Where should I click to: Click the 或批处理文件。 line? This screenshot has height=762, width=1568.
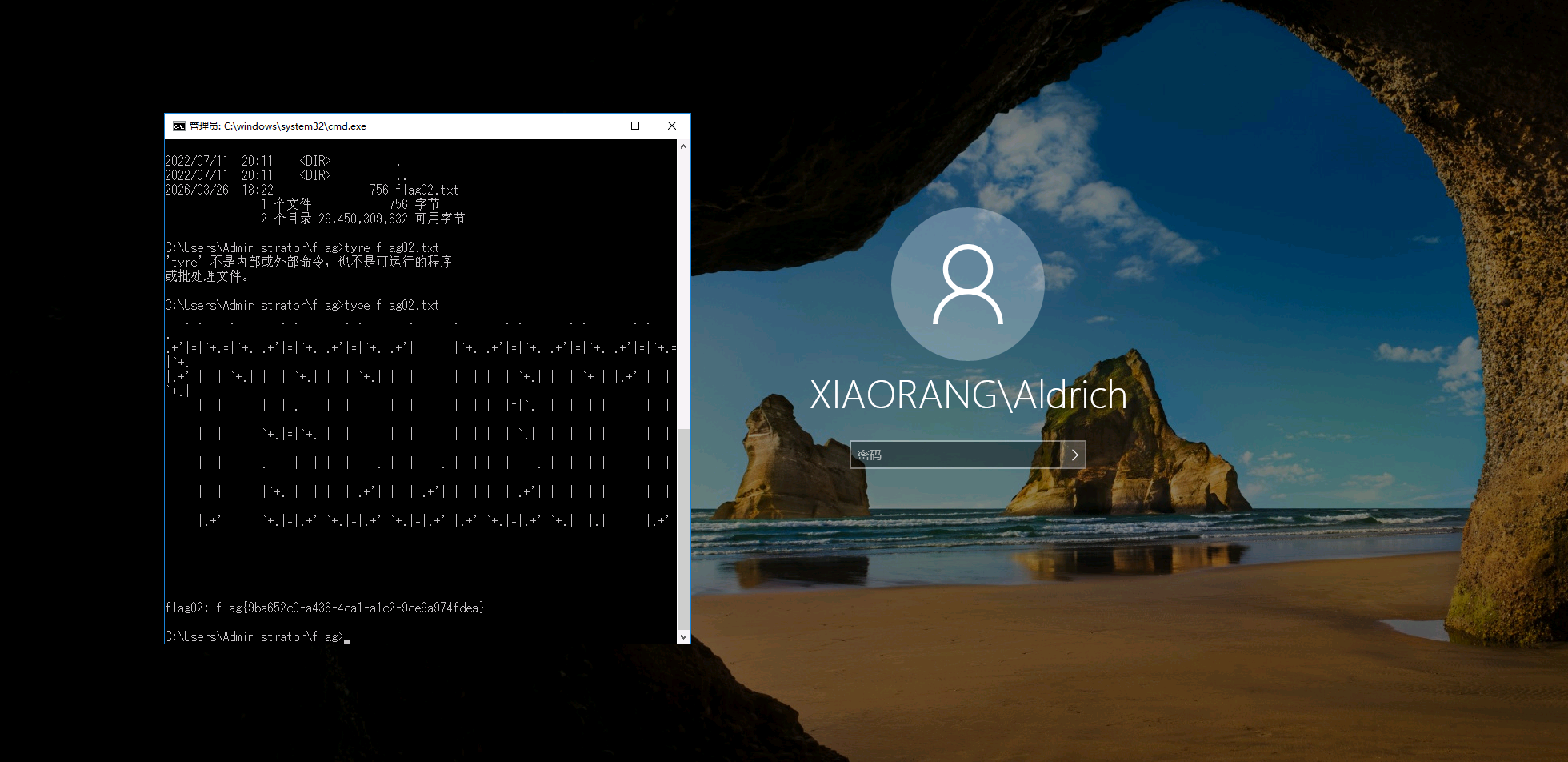click(x=206, y=277)
